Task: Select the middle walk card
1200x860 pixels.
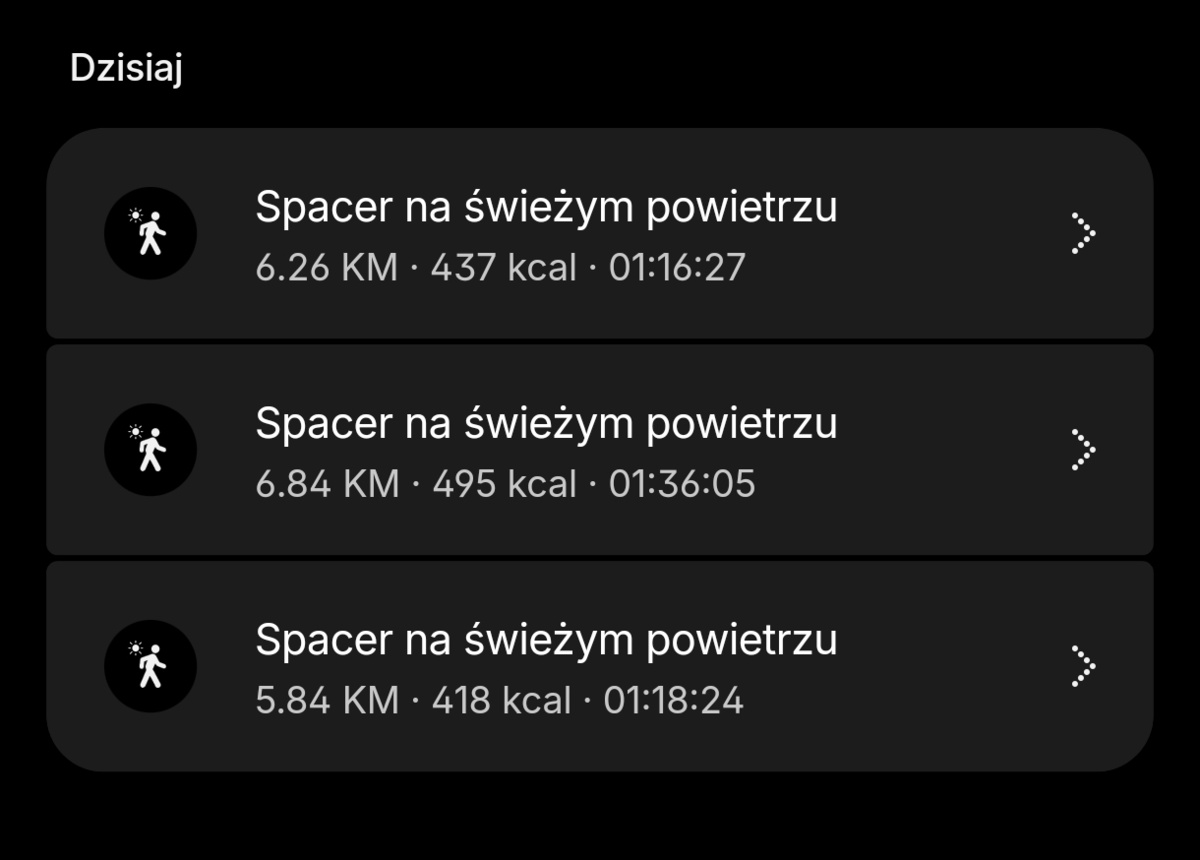Action: coord(600,448)
